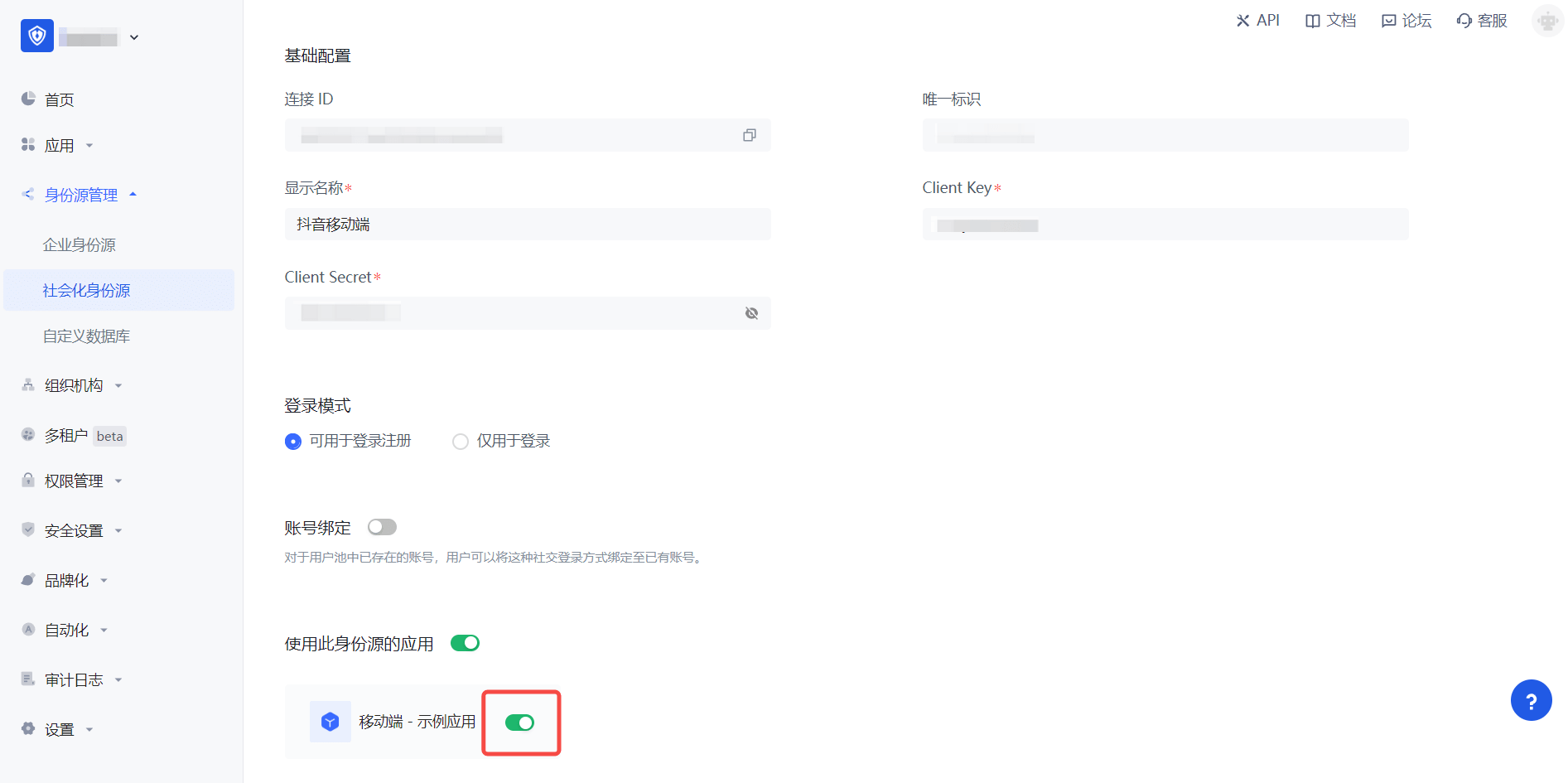Open 文档 documentation link
The height and width of the screenshot is (783, 1568).
click(1330, 21)
